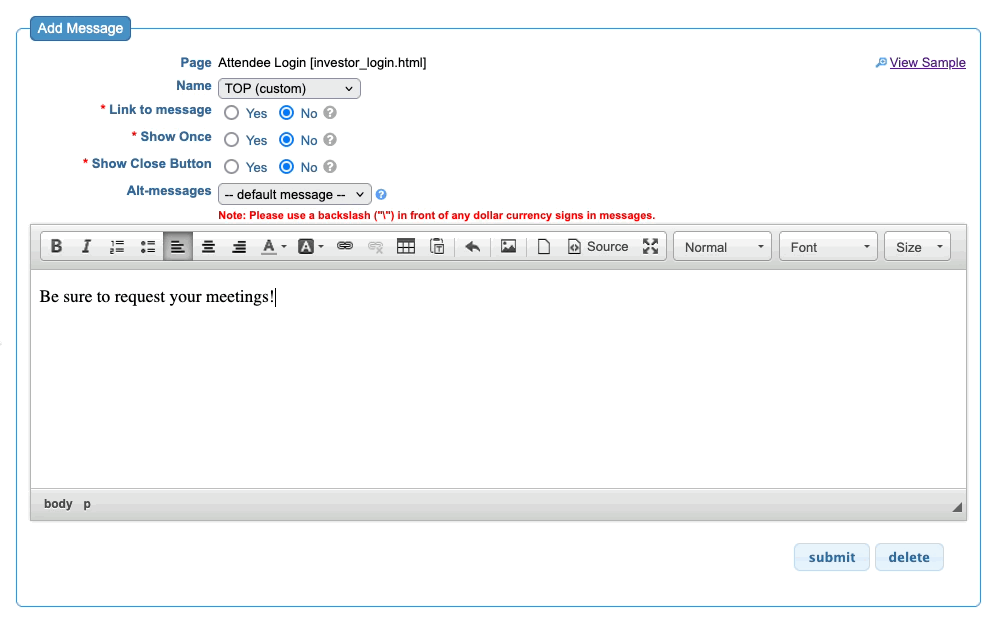Insert a hyperlink with the Link icon
The height and width of the screenshot is (624, 996).
(x=345, y=247)
